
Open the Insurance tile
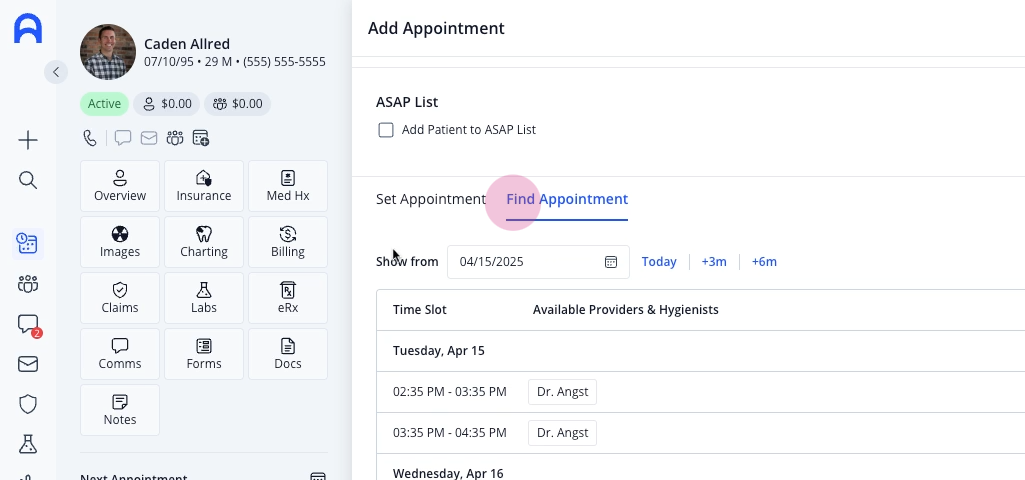204,186
